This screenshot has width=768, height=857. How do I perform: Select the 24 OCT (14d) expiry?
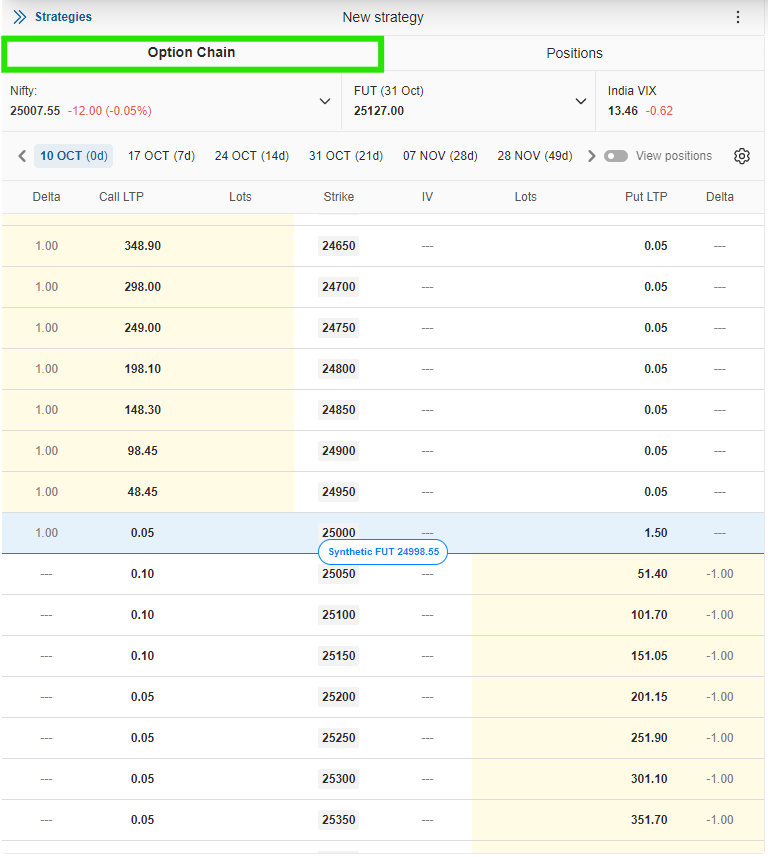coord(251,156)
